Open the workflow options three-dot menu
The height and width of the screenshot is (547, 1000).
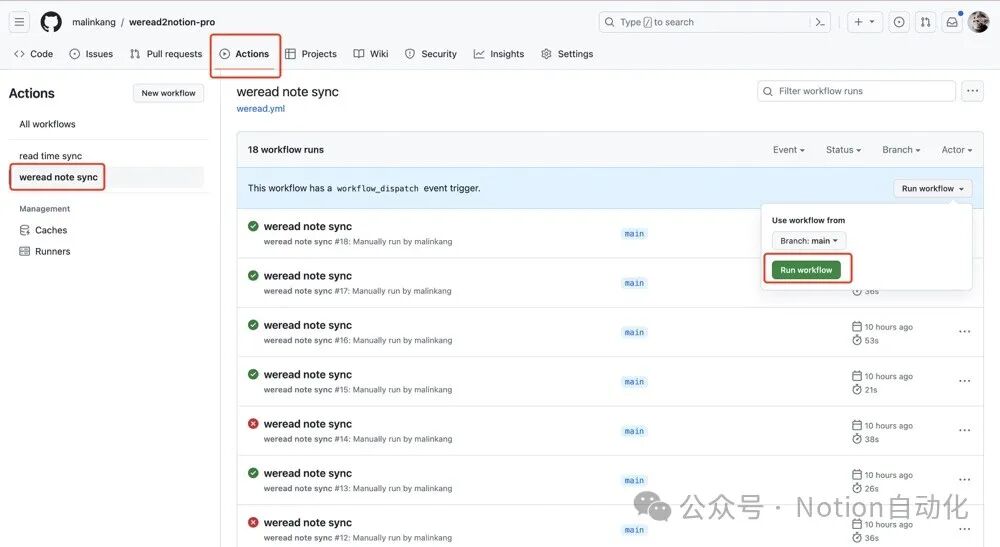click(x=972, y=91)
